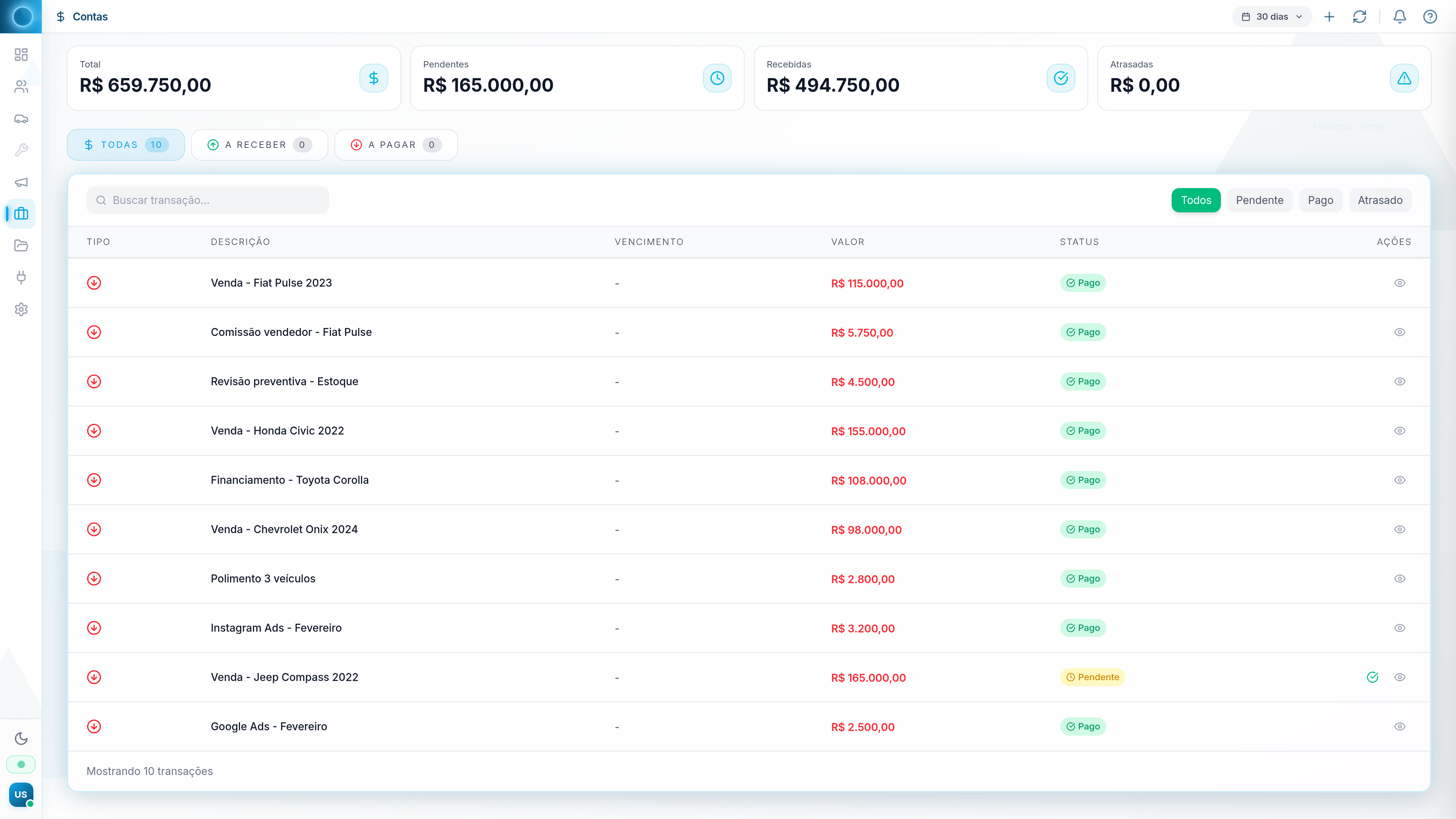Mark Venda - Jeep Compass 2022 as paid
The image size is (1456, 819).
pyautogui.click(x=1373, y=676)
